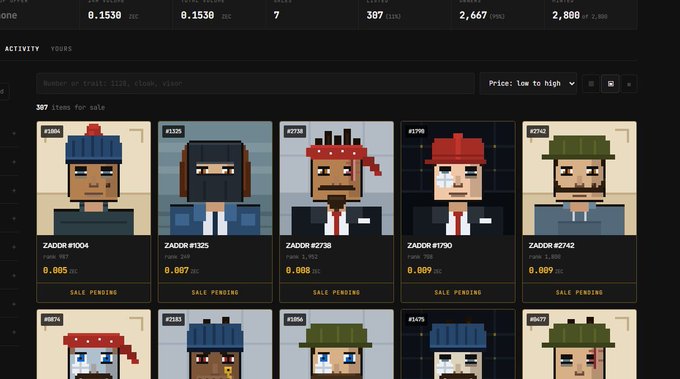680x379 pixels.
Task: Open the #0874 red bandana card in the second row
Action: 94,344
